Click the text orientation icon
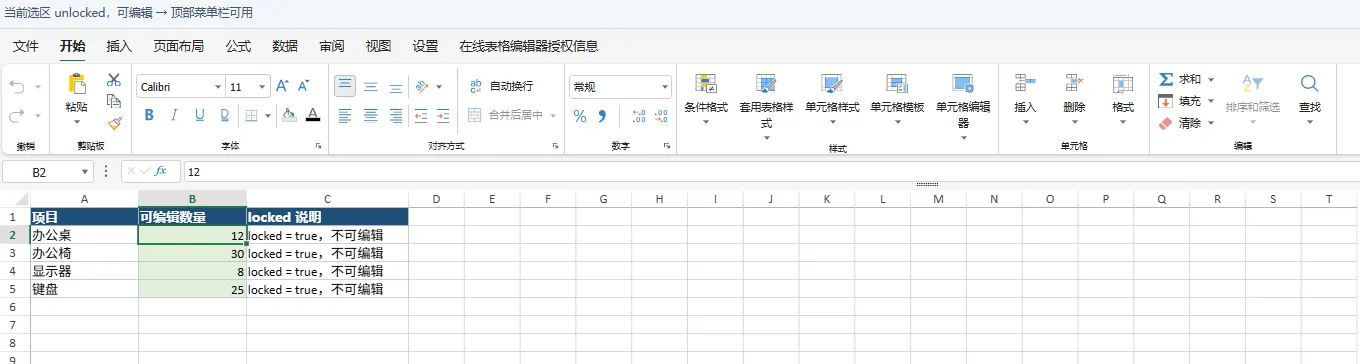 (x=422, y=87)
